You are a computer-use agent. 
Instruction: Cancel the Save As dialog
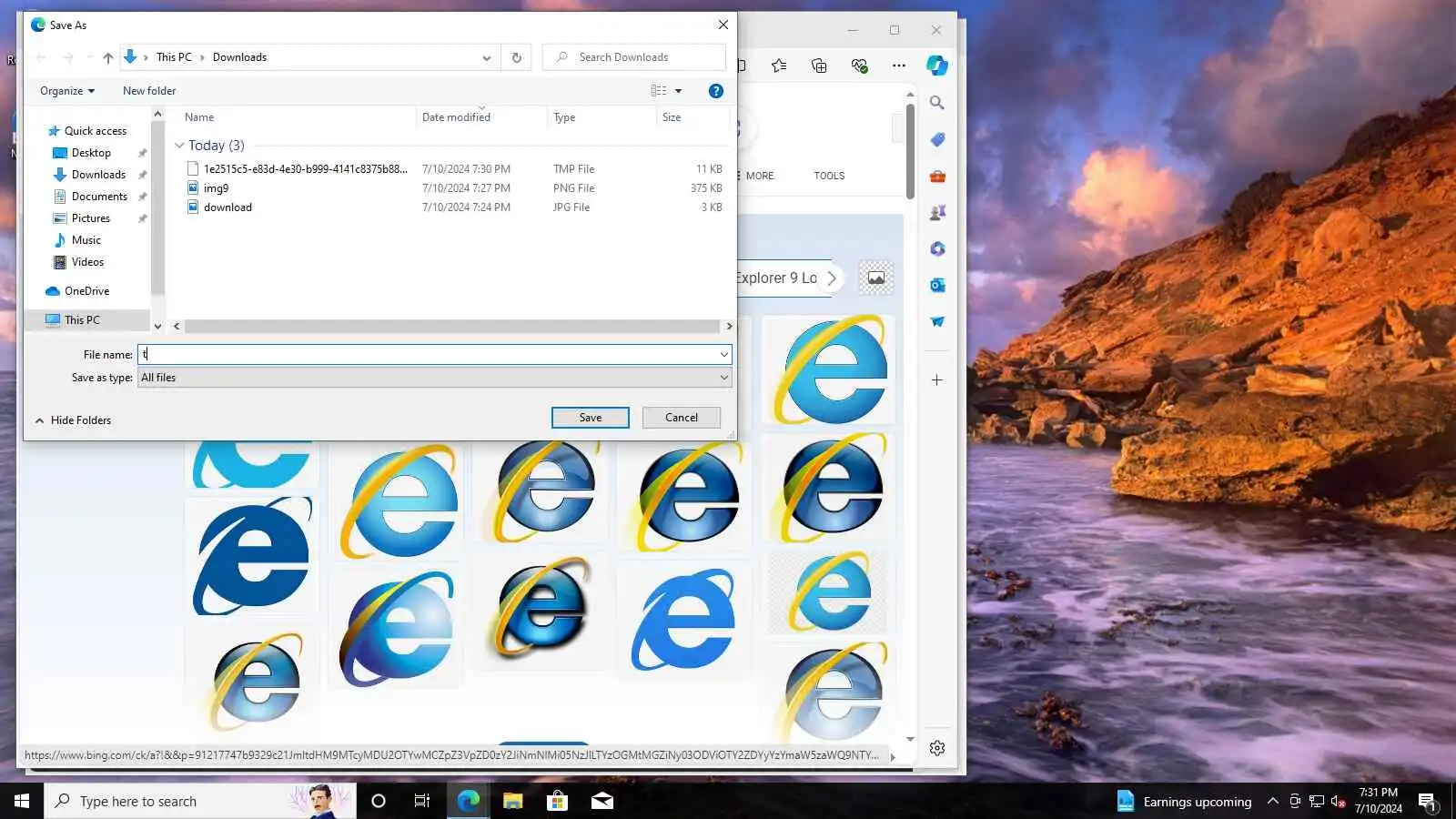pos(682,418)
